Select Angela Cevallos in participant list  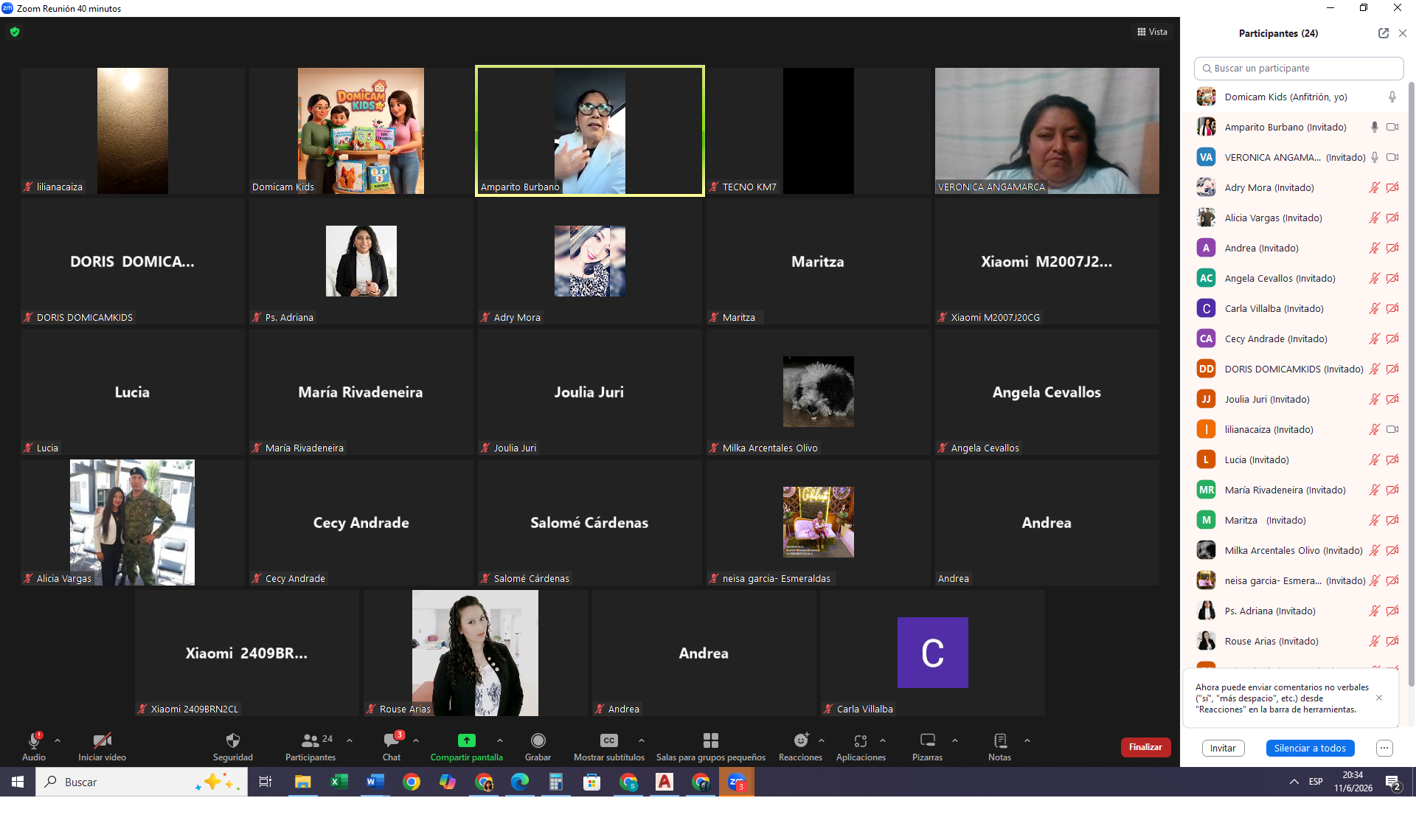pos(1297,278)
